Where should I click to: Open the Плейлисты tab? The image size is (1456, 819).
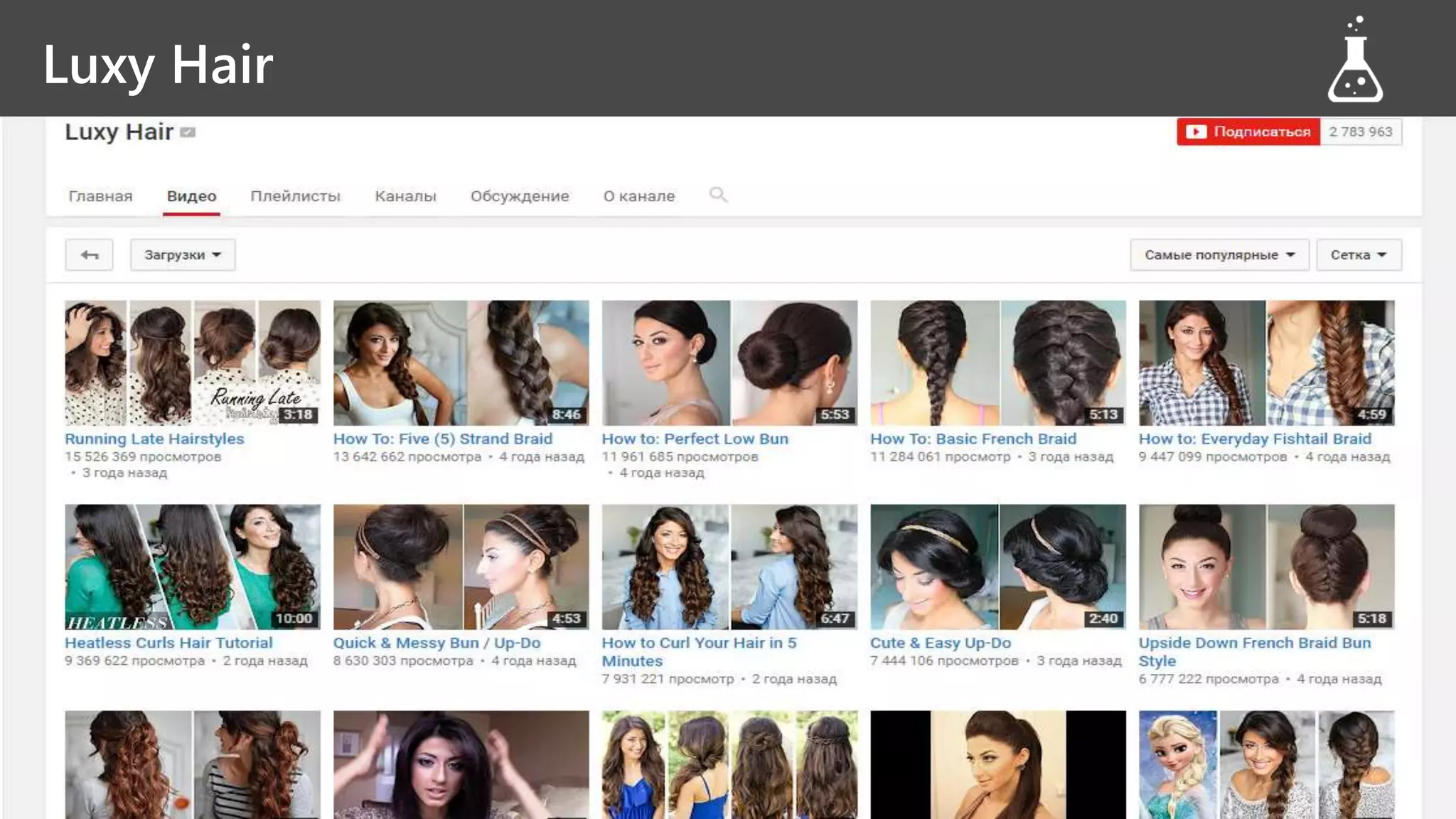point(295,196)
